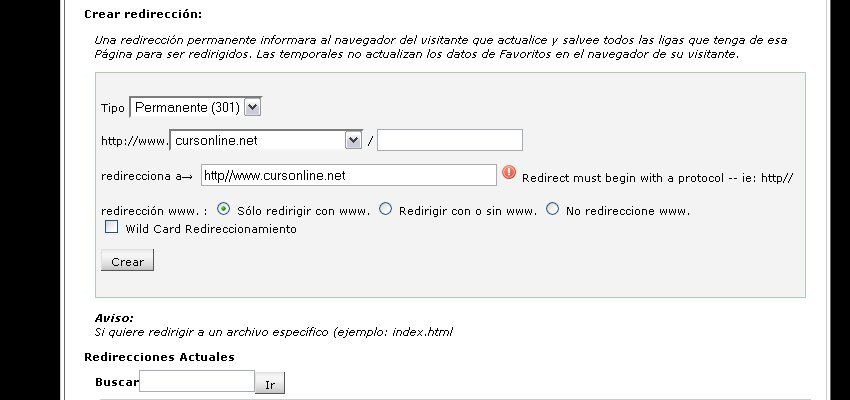This screenshot has width=850, height=400.
Task: Click the red error warning icon
Action: tap(508, 173)
